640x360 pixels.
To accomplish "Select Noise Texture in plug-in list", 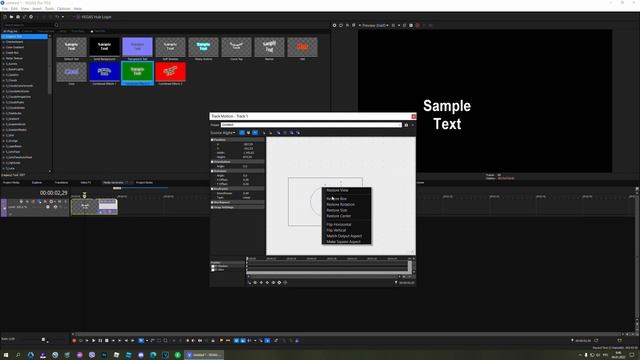I will click(x=15, y=58).
